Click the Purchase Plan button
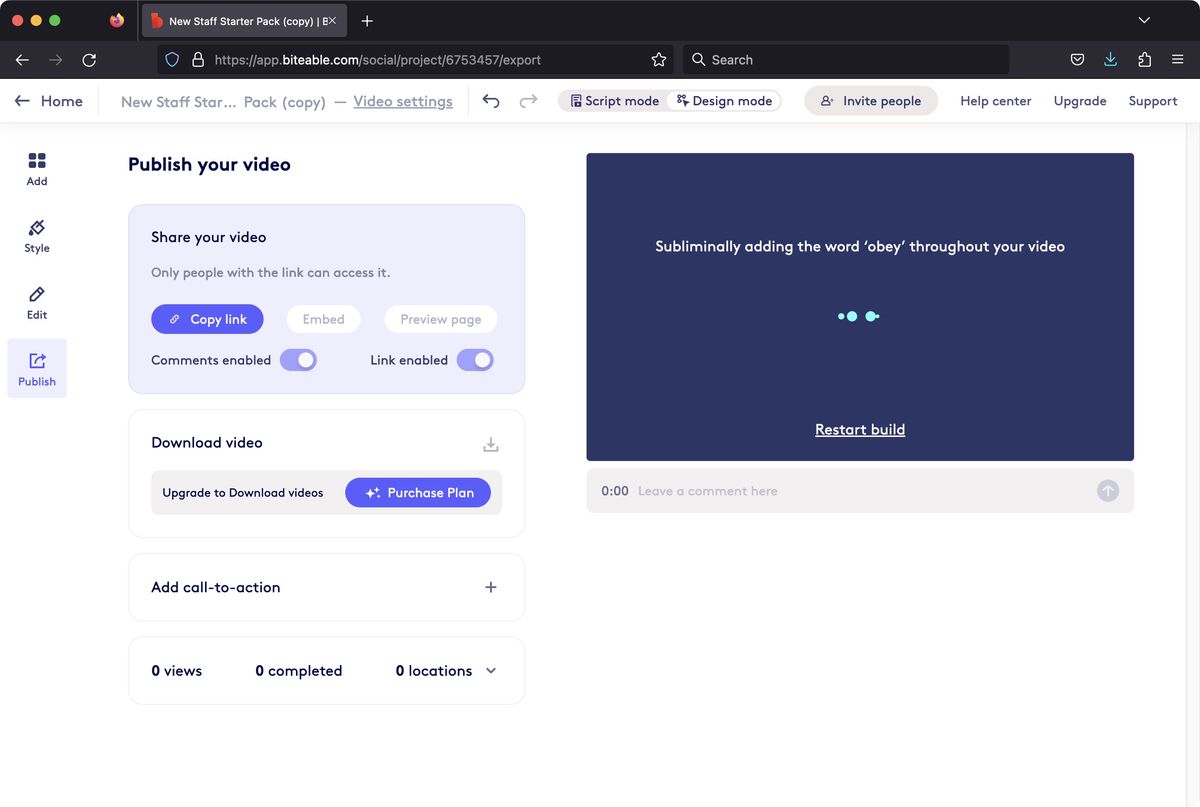Viewport: 1200px width, 807px height. 418,492
